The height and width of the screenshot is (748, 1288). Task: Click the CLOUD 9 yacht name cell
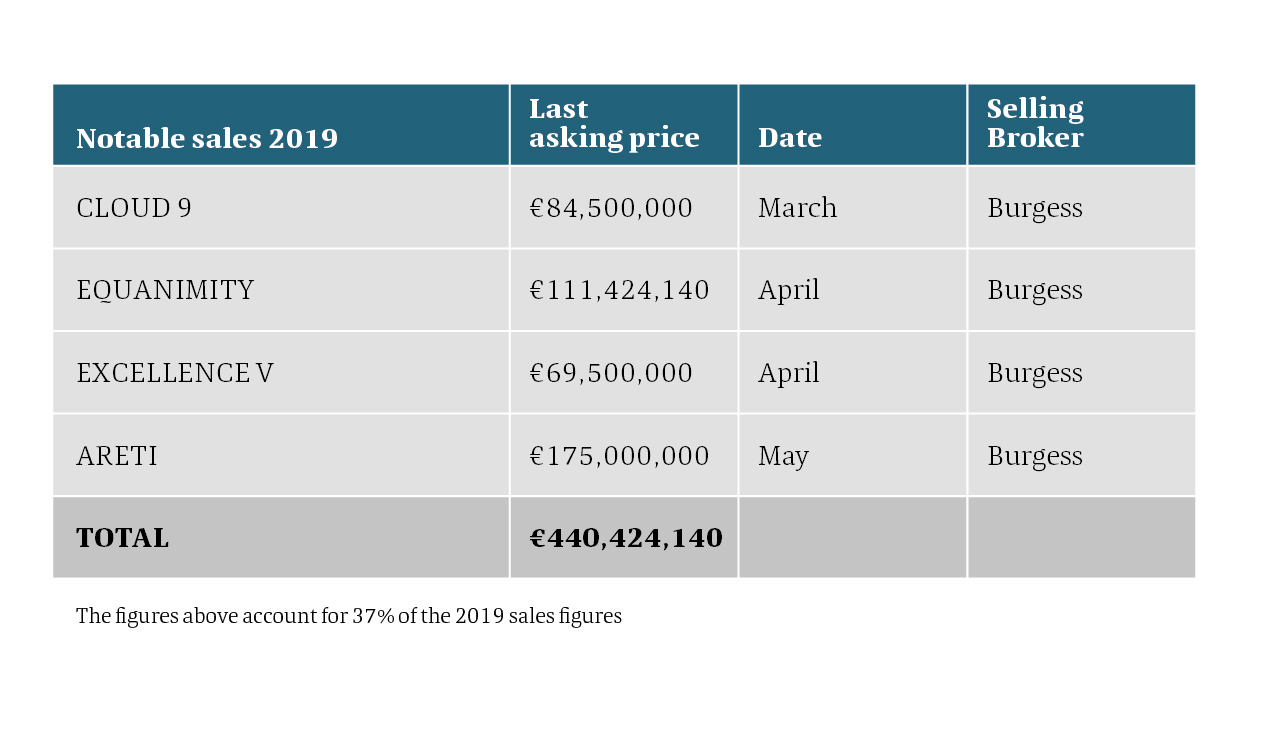(281, 208)
